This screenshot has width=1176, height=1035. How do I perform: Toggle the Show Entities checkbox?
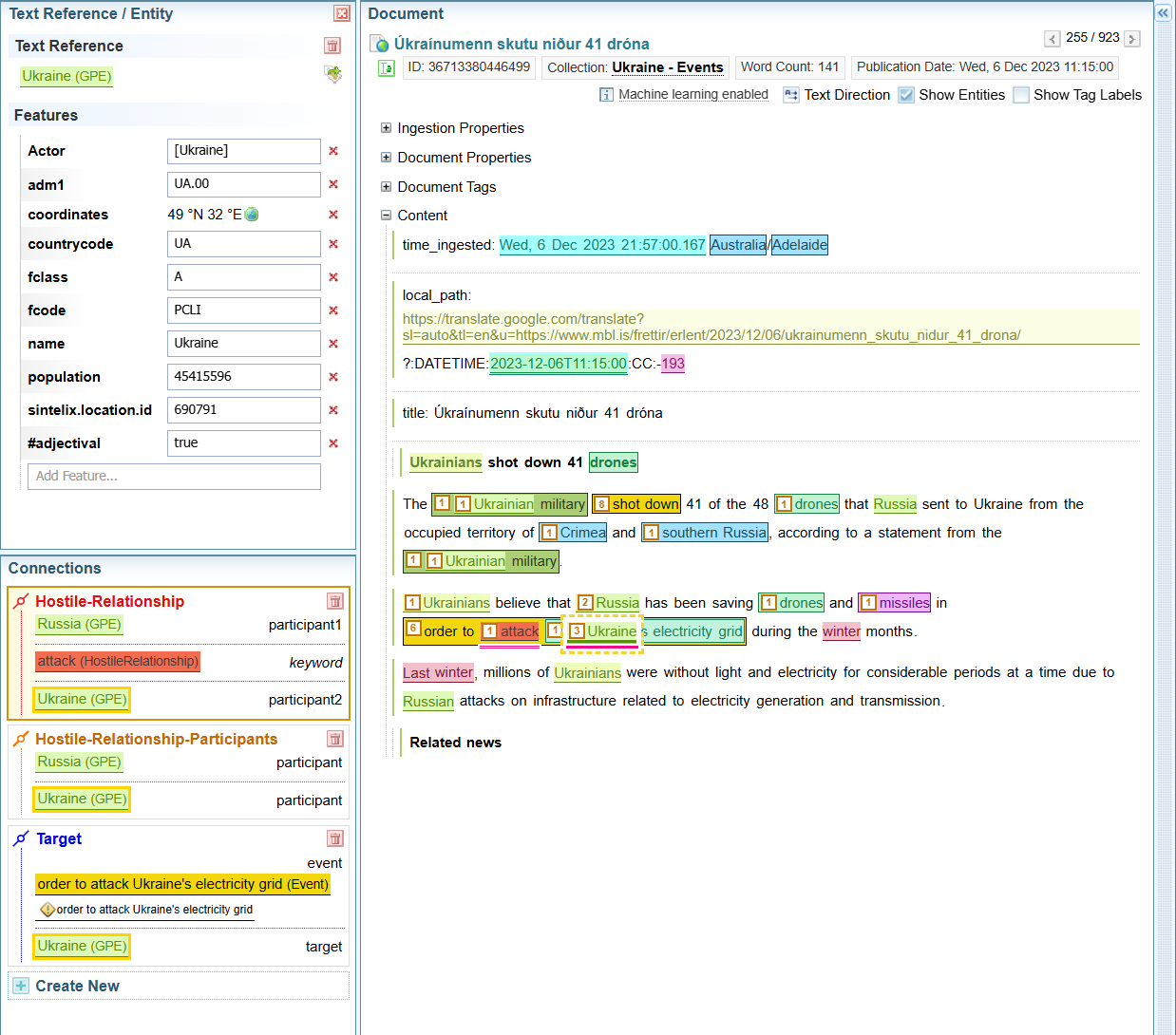coord(906,95)
